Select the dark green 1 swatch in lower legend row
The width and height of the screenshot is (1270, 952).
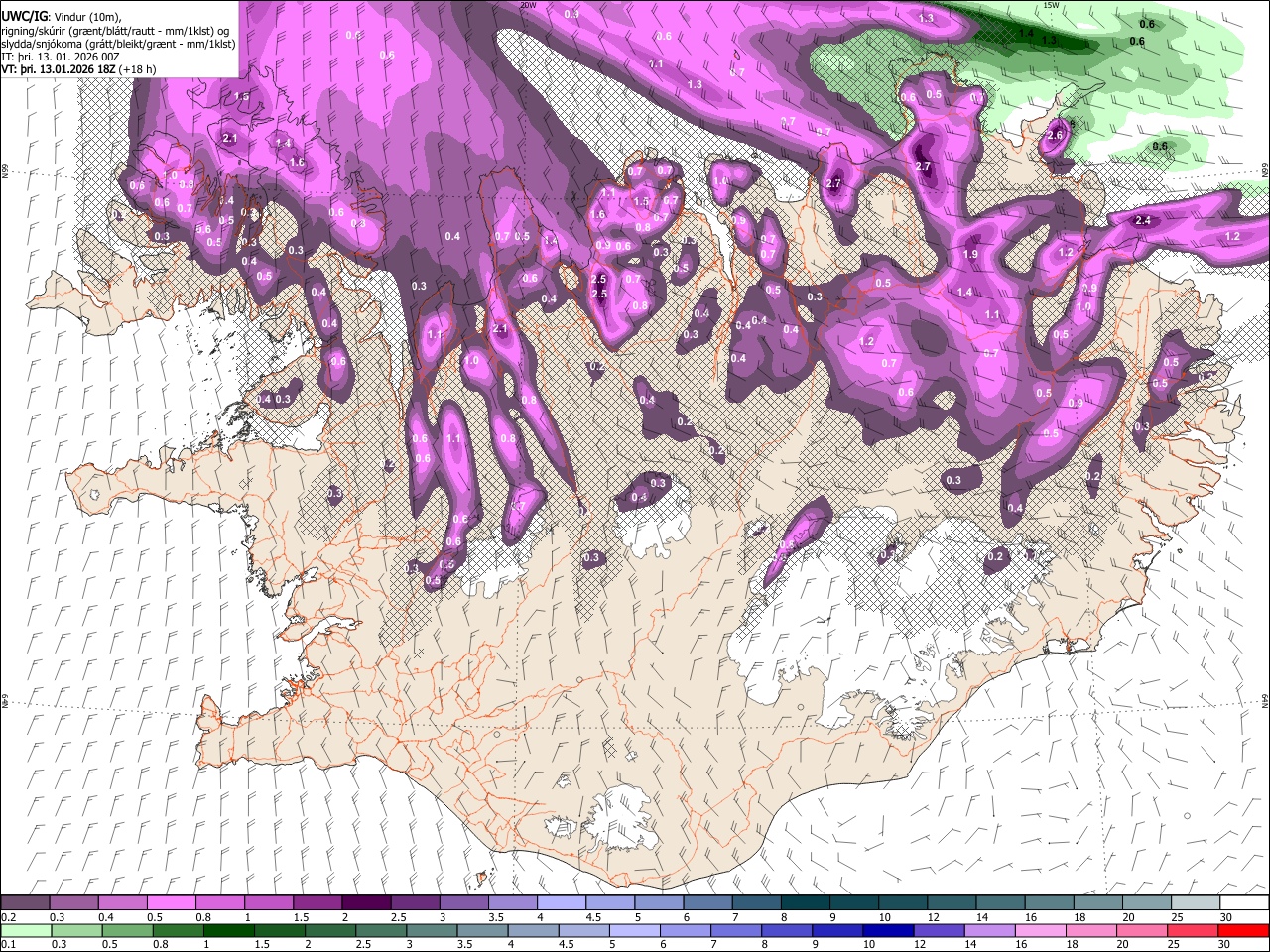(x=228, y=930)
